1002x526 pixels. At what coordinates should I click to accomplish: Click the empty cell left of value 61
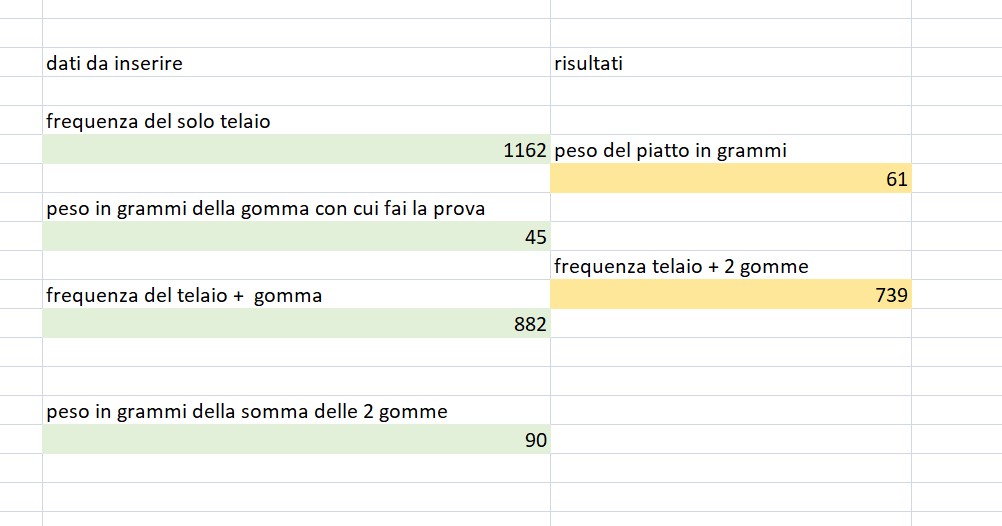click(x=296, y=179)
